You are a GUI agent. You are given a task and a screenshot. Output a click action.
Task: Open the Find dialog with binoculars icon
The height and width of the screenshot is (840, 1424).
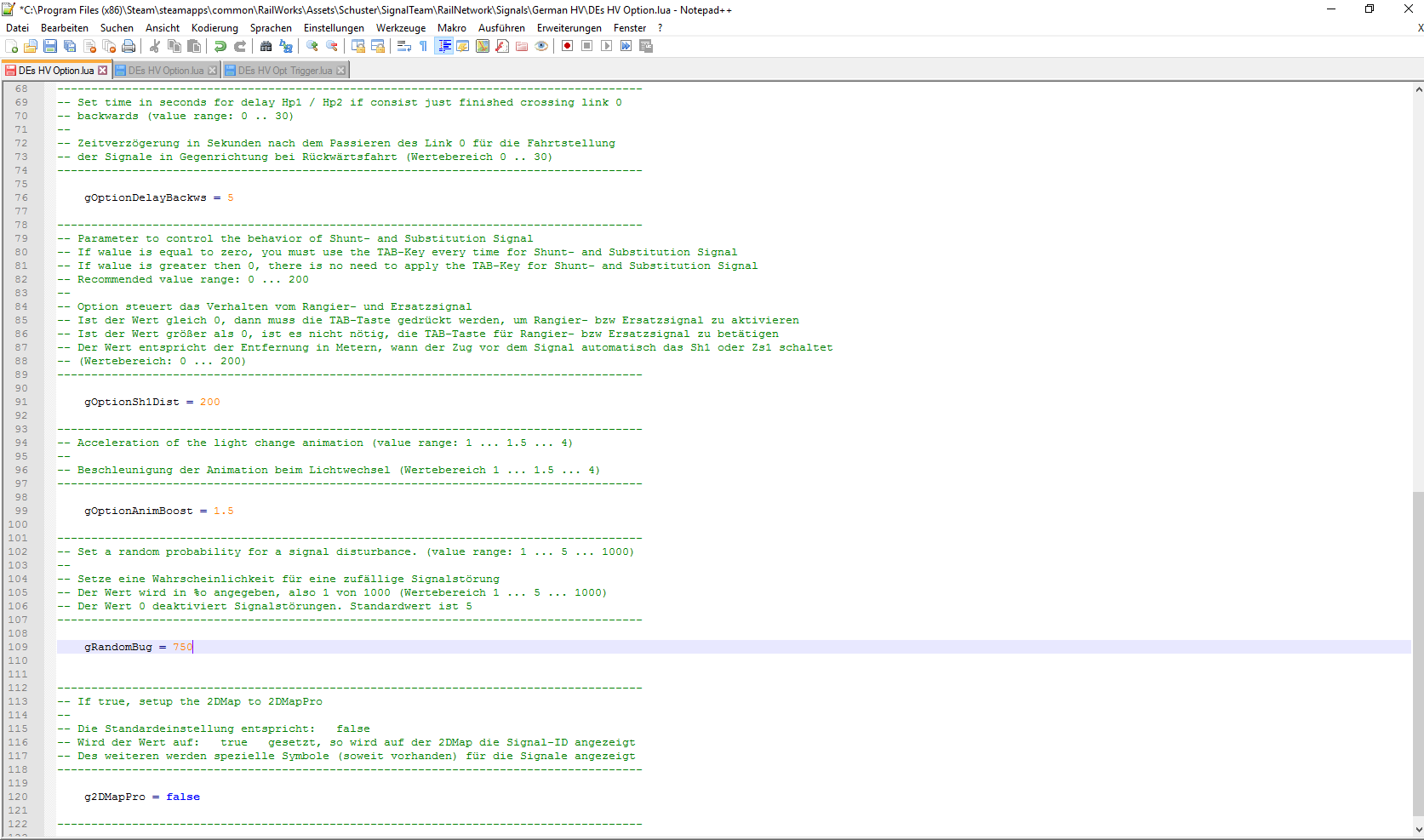[266, 46]
